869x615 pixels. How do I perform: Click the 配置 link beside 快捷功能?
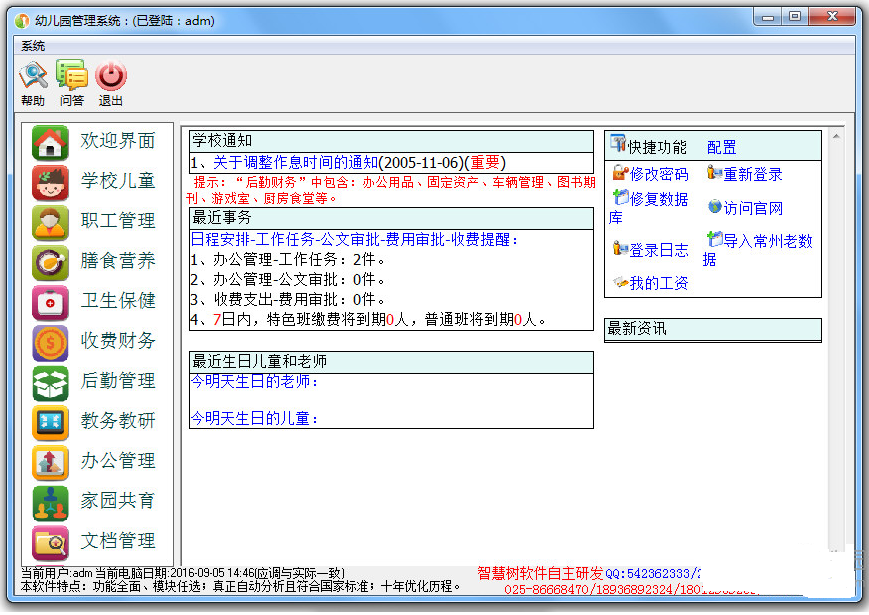click(722, 147)
